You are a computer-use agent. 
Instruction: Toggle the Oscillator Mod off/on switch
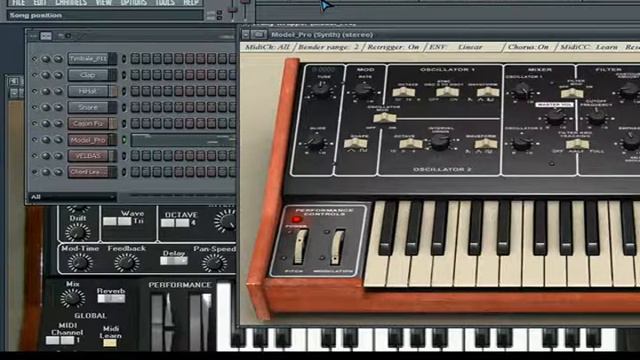(385, 118)
